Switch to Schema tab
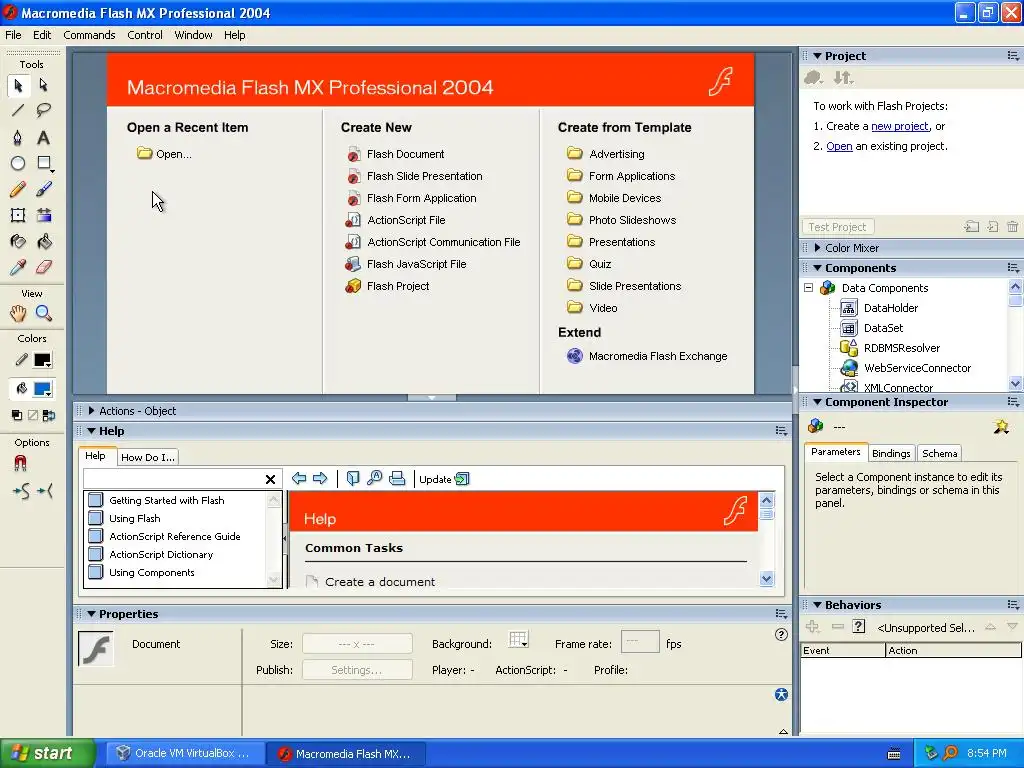 940,453
